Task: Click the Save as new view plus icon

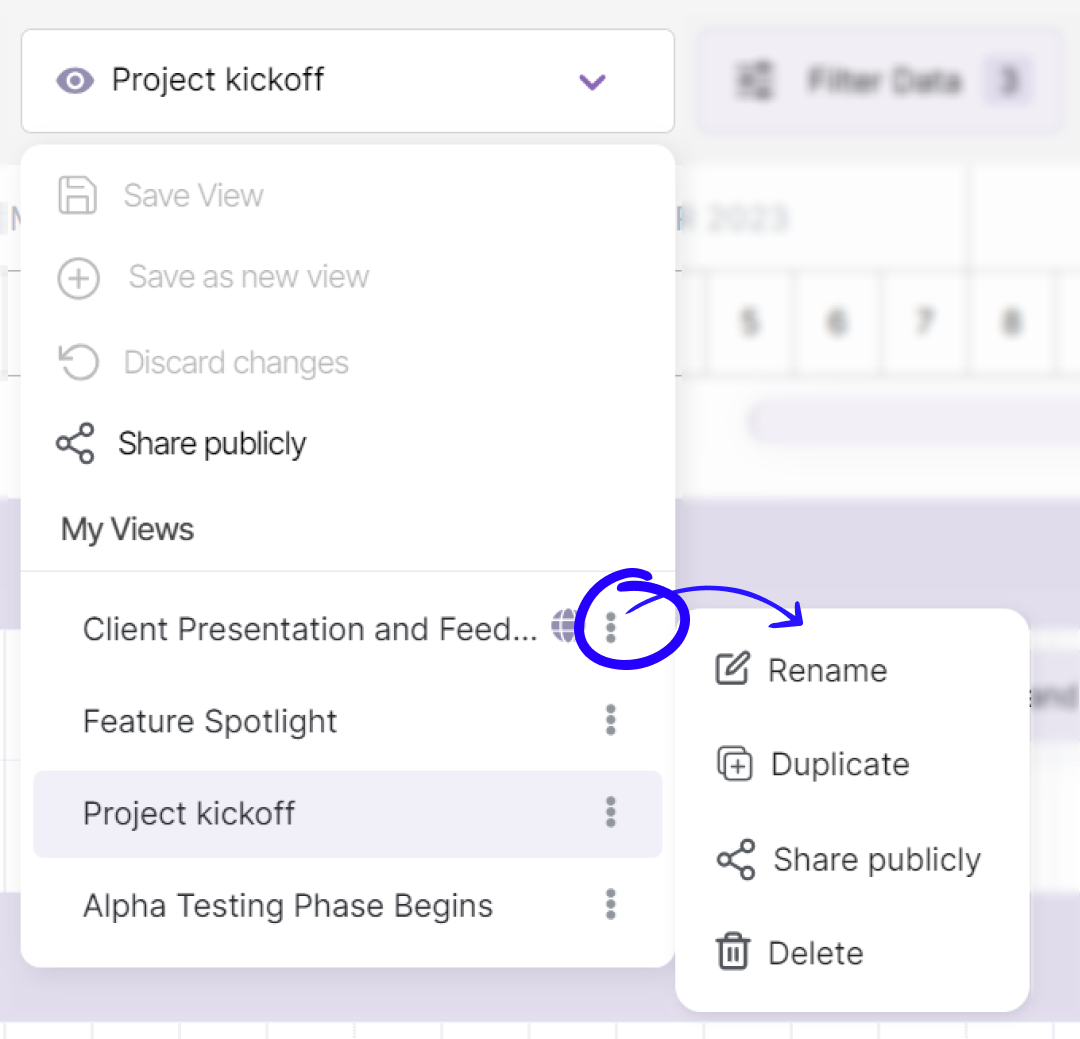Action: [x=79, y=279]
